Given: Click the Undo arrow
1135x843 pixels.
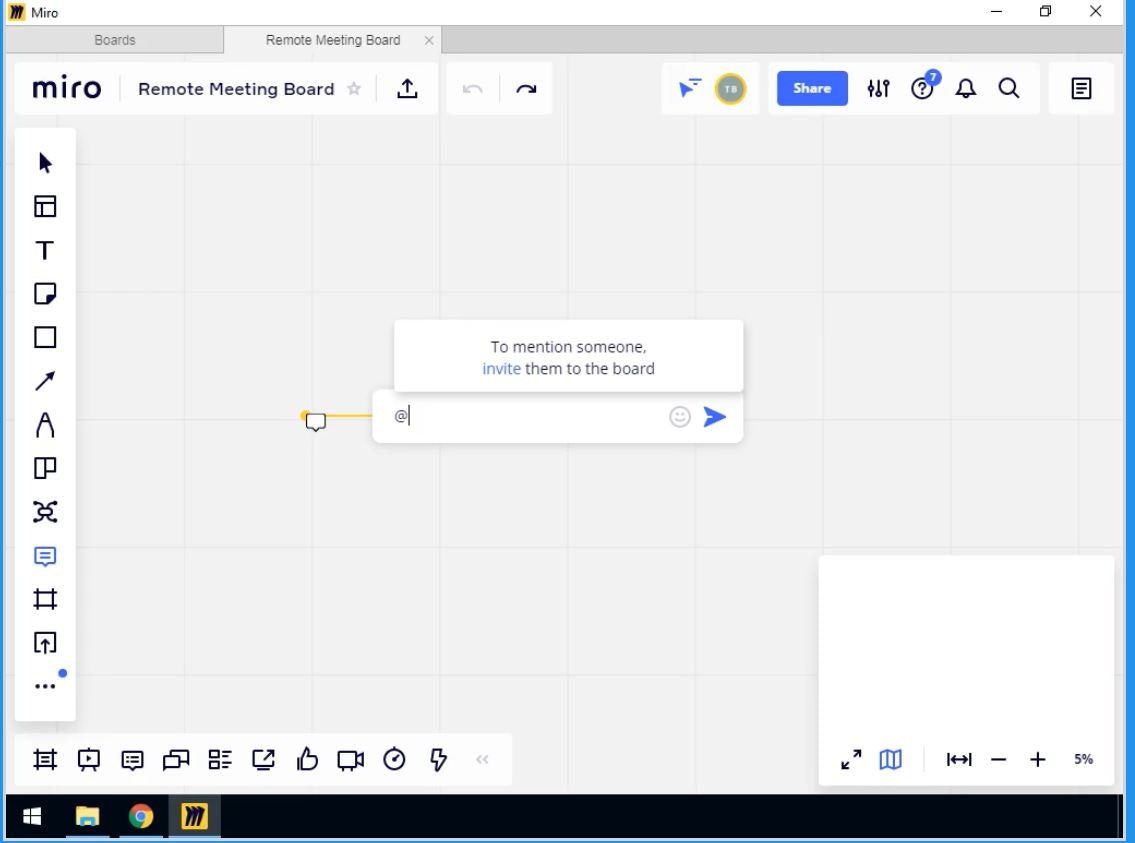Looking at the screenshot, I should pos(473,89).
